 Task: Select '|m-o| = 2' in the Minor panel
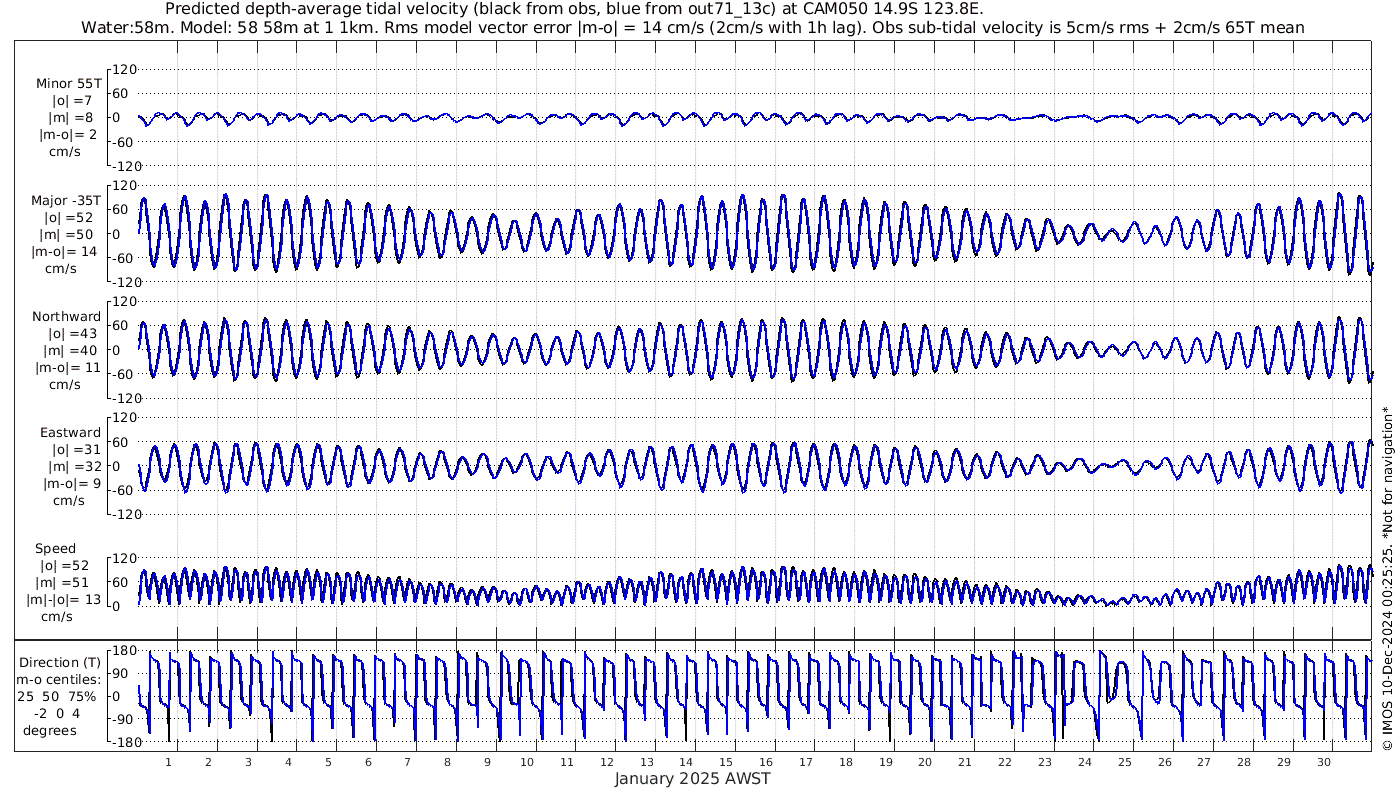(68, 135)
